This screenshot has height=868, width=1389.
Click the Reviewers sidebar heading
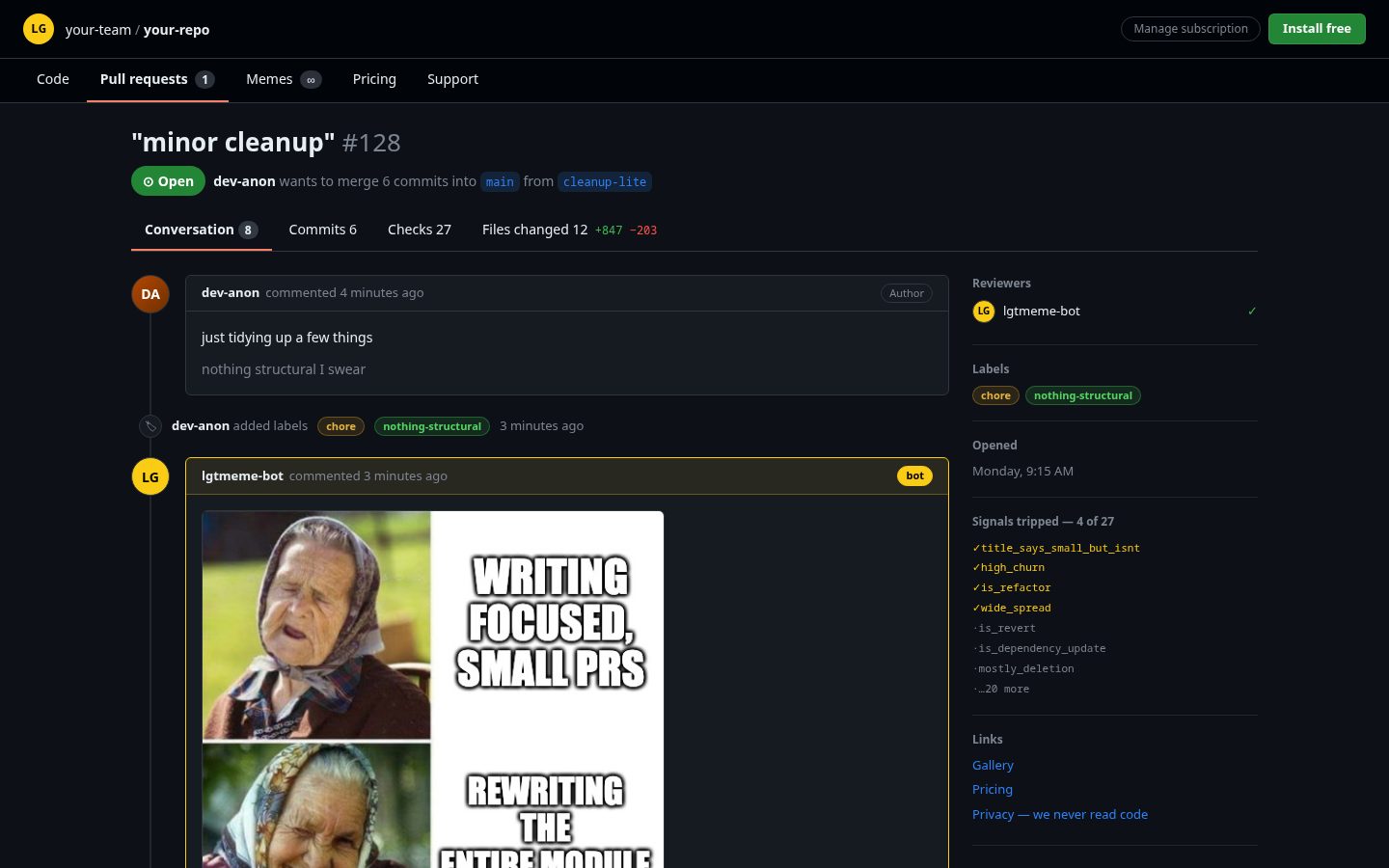pos(1001,283)
